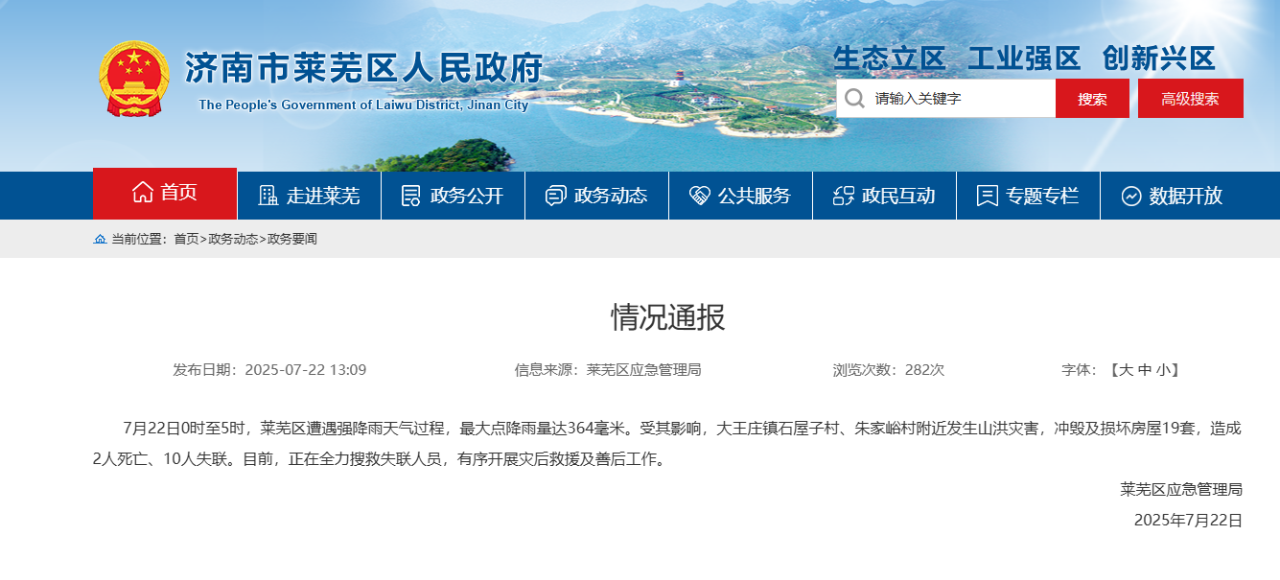
Task: Click the slogan 创新兴区
Action: pos(1159,58)
